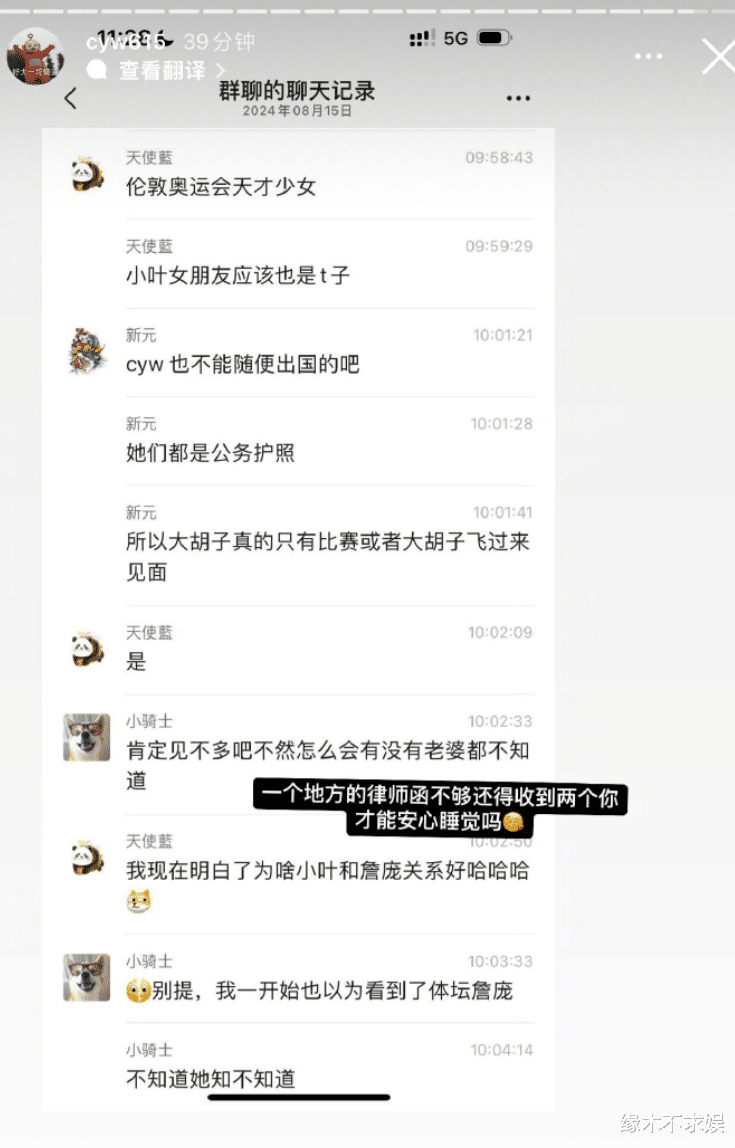Image resolution: width=735 pixels, height=1148 pixels.
Task: Tap the story poster's profile avatar
Action: [34, 56]
